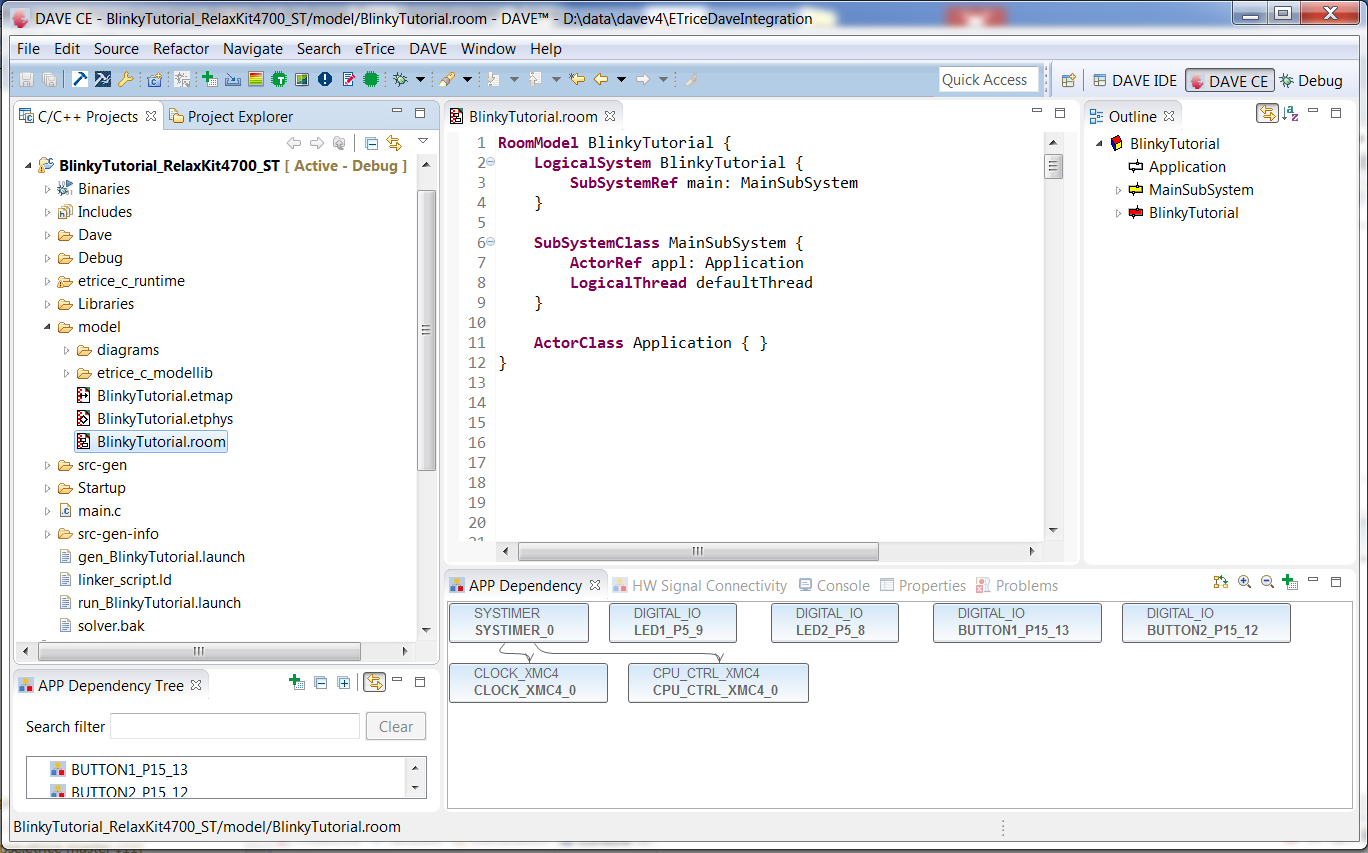This screenshot has width=1368, height=853.
Task: Open the Problems tab
Action: click(1017, 585)
